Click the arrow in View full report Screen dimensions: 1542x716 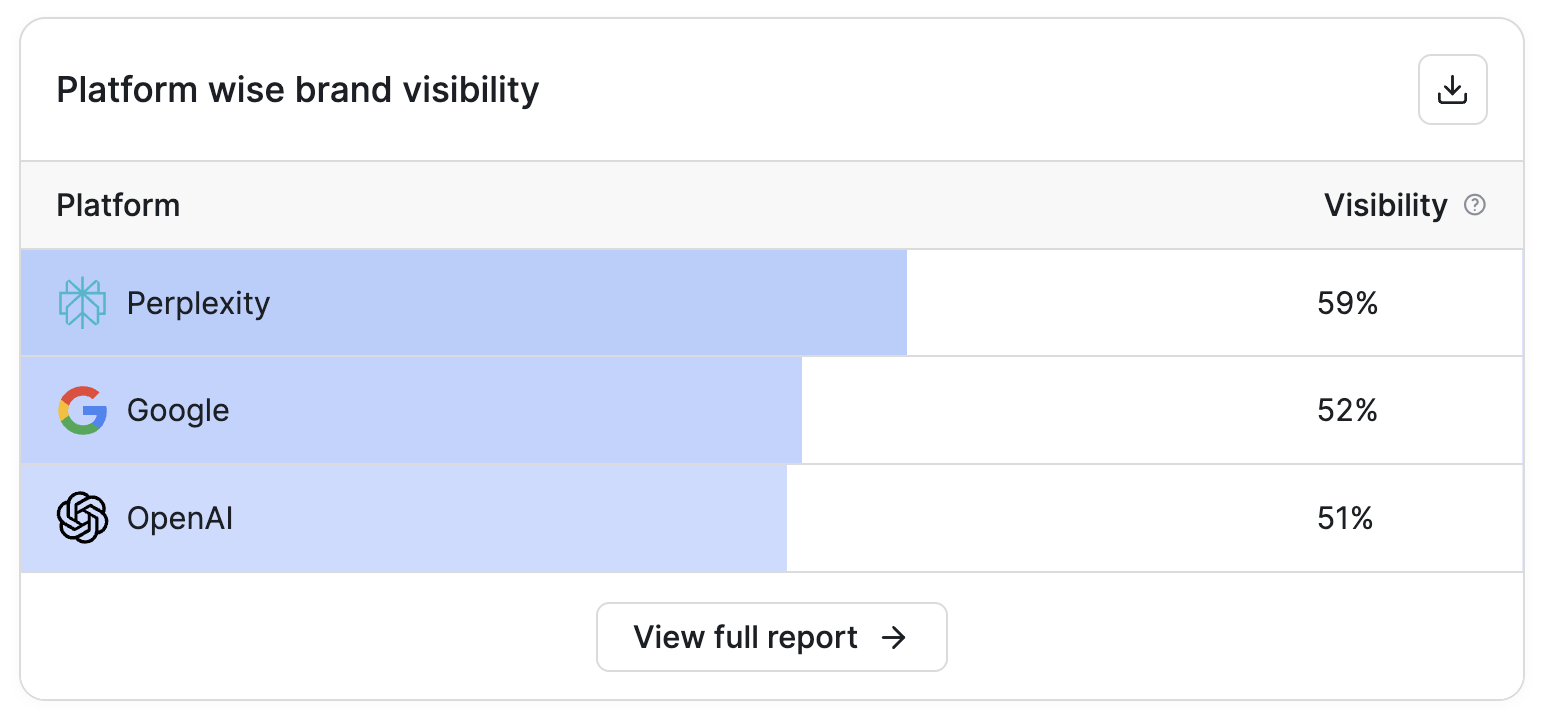893,637
